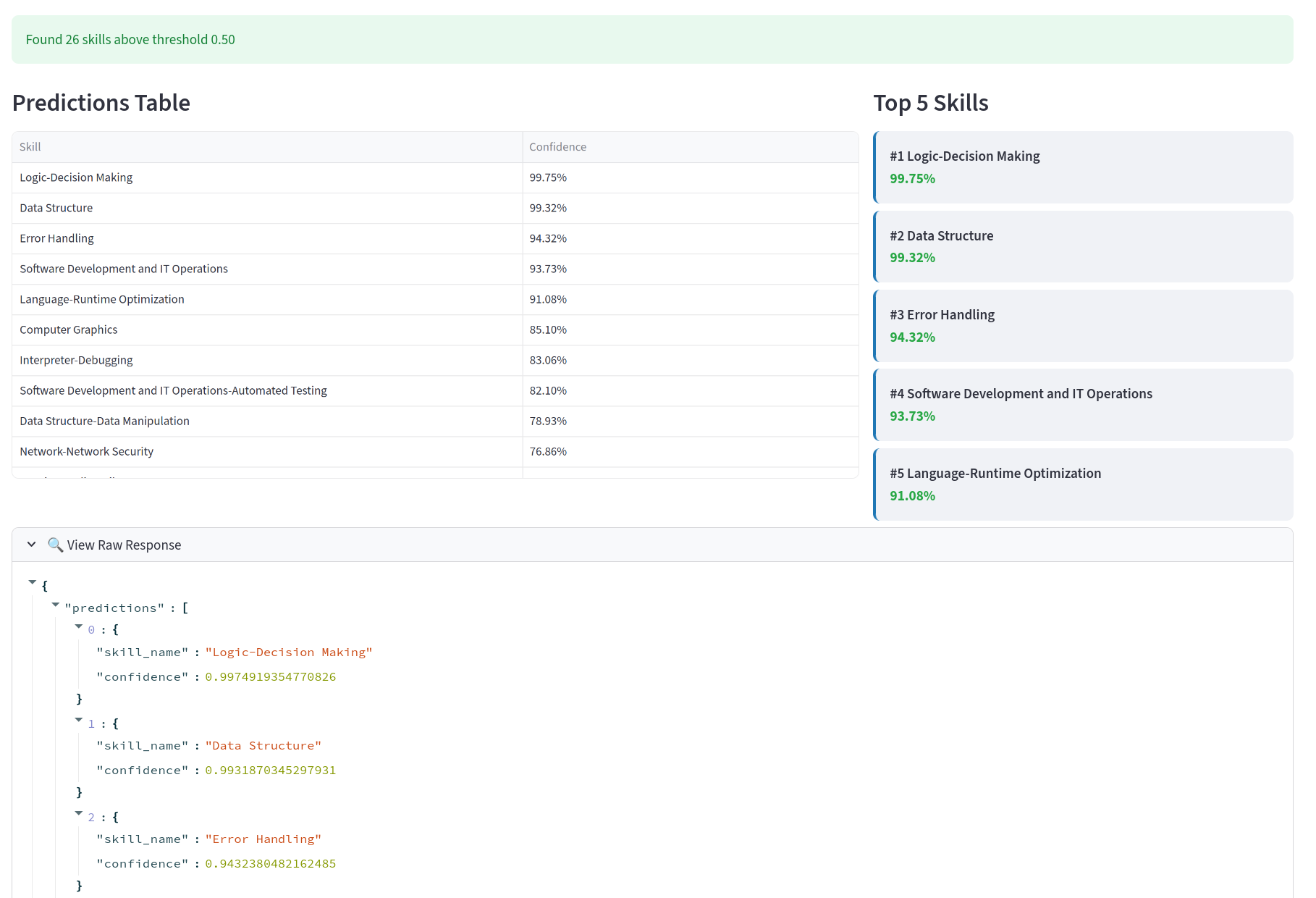This screenshot has height=898, width=1316.
Task: Click the Found 26 skills success banner
Action: tap(651, 40)
